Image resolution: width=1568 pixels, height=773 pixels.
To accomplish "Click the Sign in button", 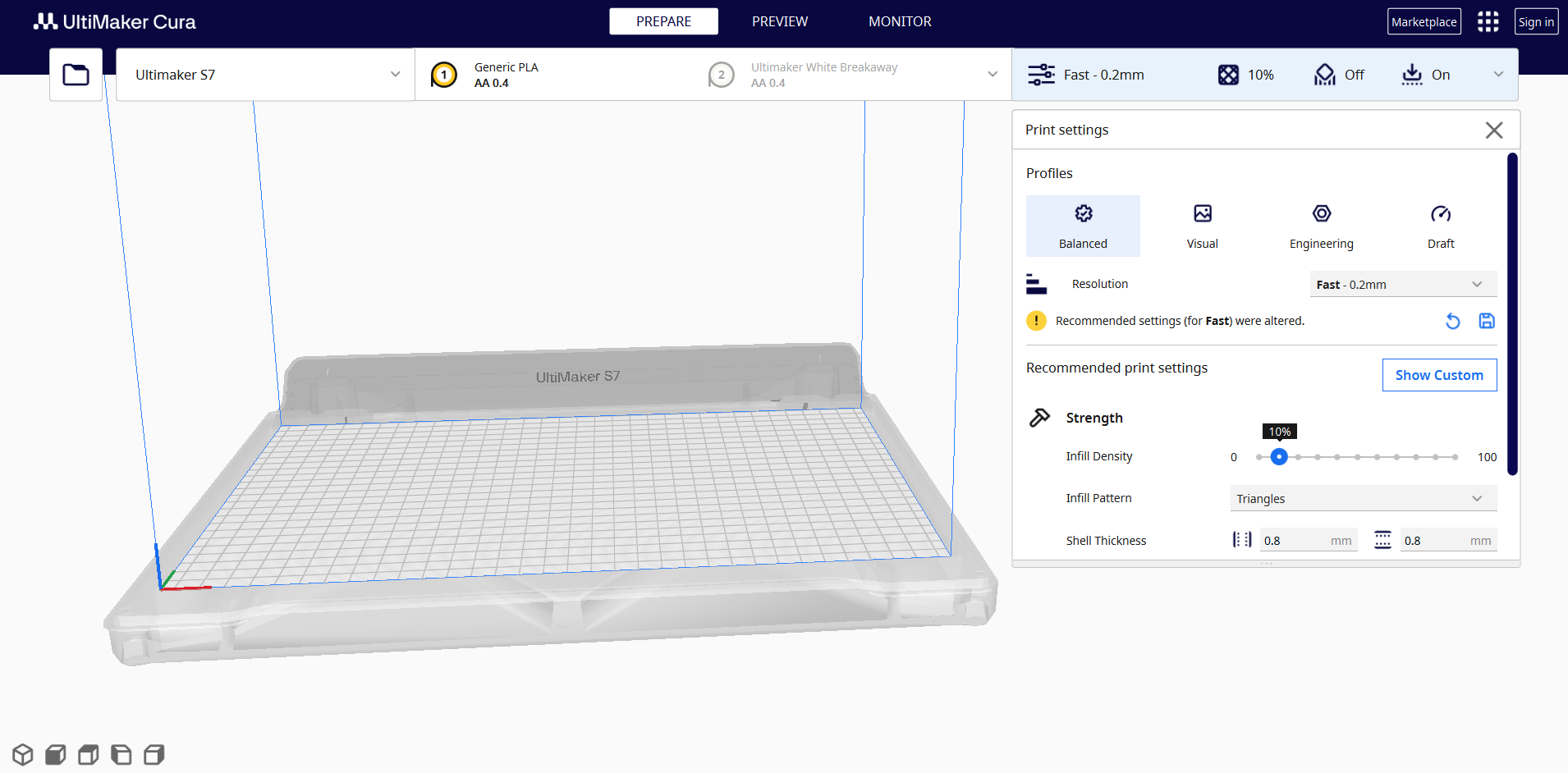I will pyautogui.click(x=1536, y=22).
